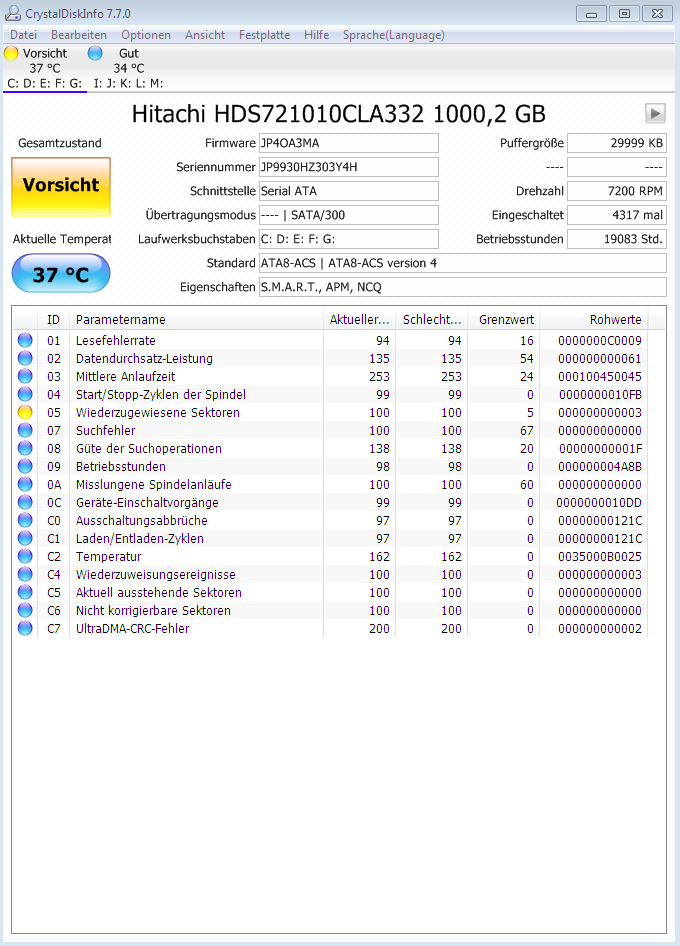Click the blue dot for Nicht korrigierbare Sektoren
The height and width of the screenshot is (946, 680).
pyautogui.click(x=25, y=611)
